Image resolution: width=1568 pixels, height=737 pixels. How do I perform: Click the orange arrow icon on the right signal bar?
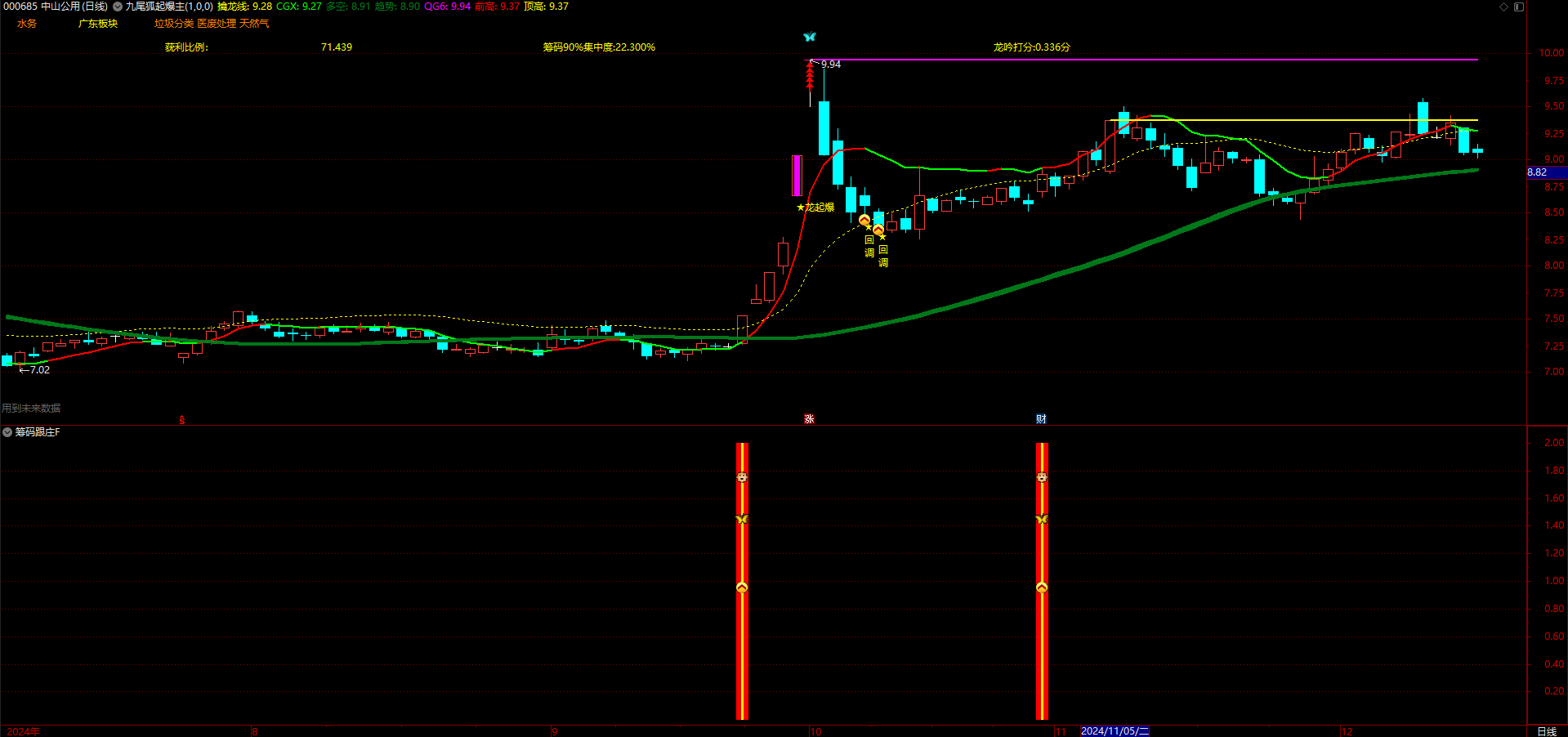click(1042, 587)
